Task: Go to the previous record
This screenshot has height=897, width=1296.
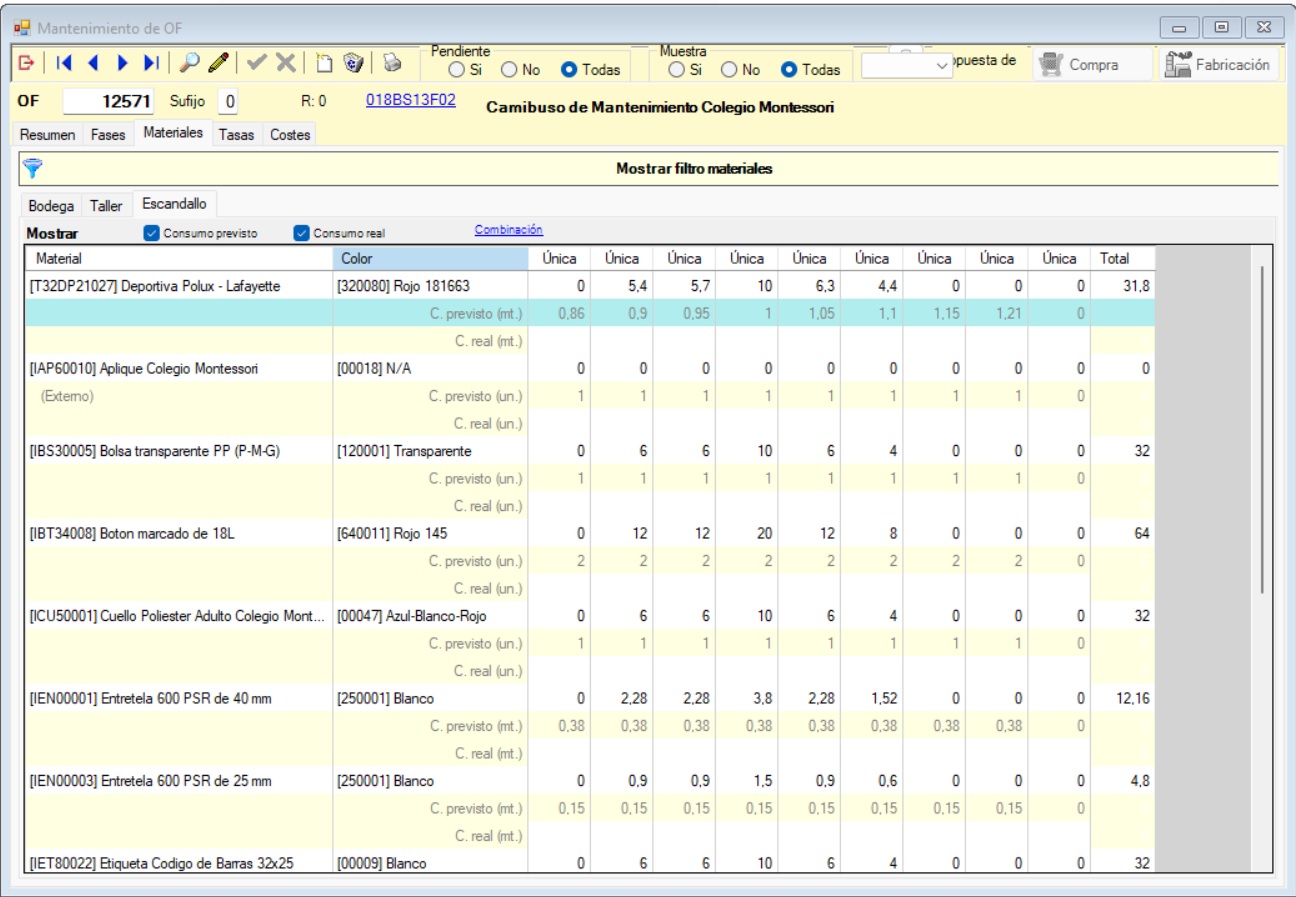Action: click(93, 64)
